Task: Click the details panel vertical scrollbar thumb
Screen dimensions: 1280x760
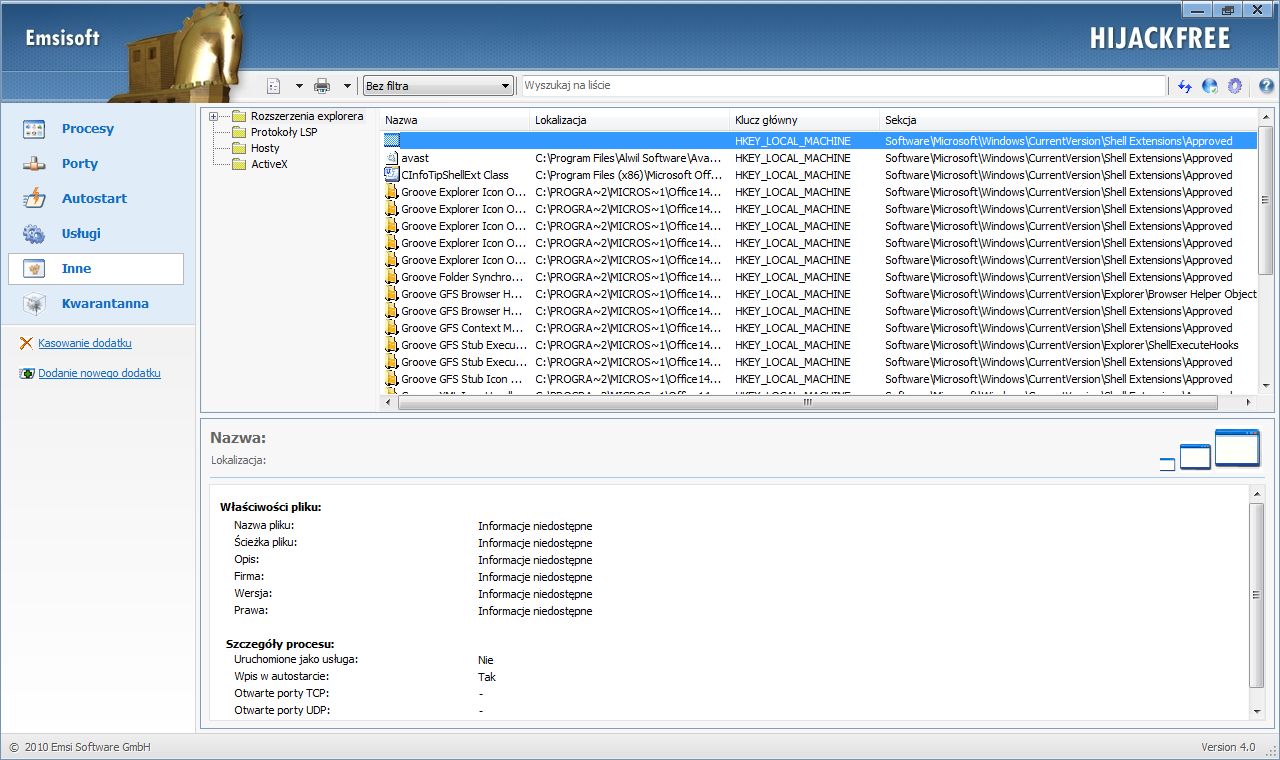Action: 1257,595
